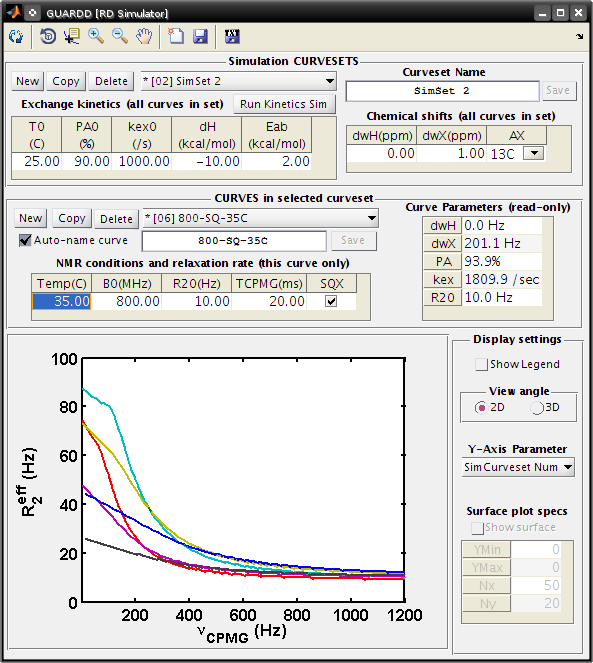Click the Show surface checkbox

pos(477,528)
